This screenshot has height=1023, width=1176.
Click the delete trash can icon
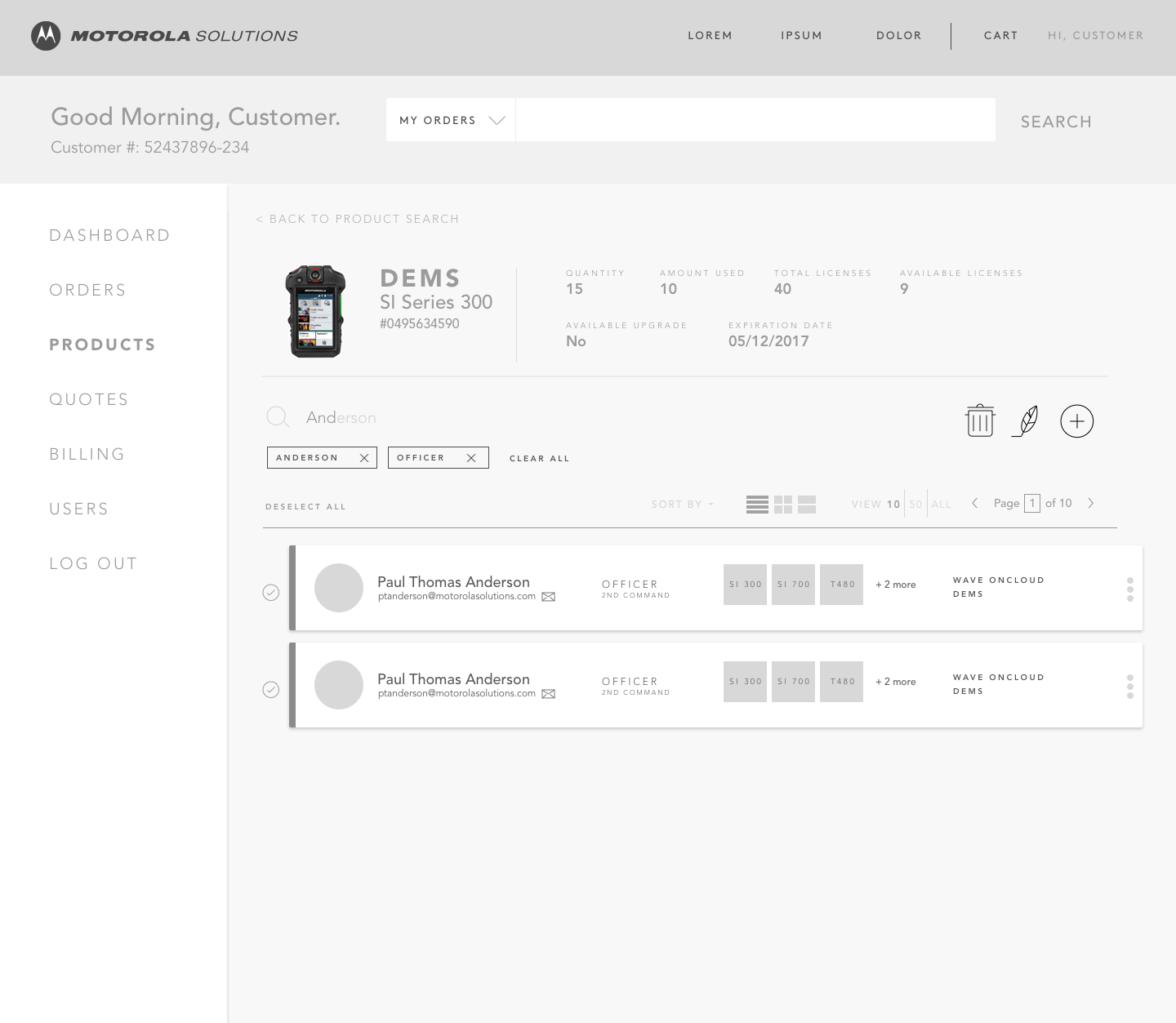coord(980,420)
